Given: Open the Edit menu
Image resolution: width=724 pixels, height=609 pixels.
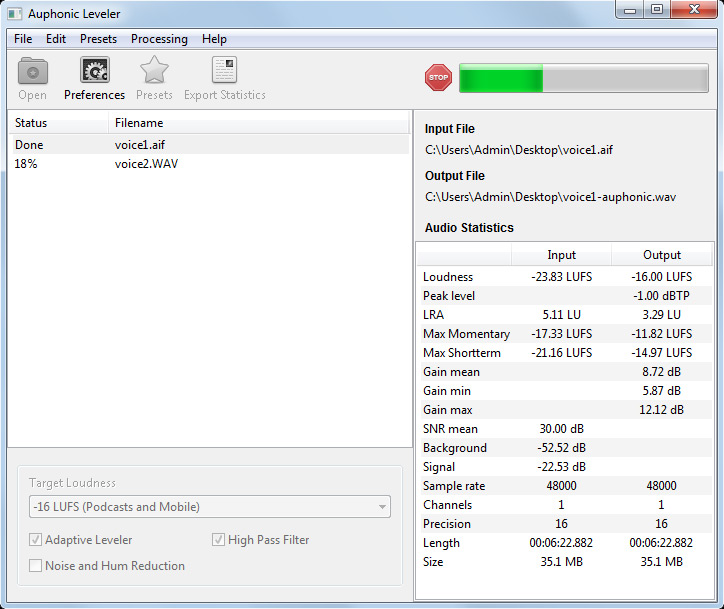Looking at the screenshot, I should click(56, 39).
